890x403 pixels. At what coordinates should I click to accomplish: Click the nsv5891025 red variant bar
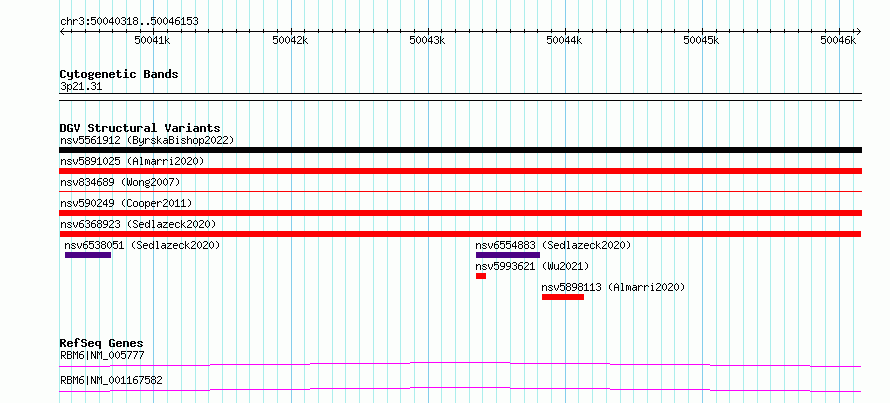[x=460, y=171]
